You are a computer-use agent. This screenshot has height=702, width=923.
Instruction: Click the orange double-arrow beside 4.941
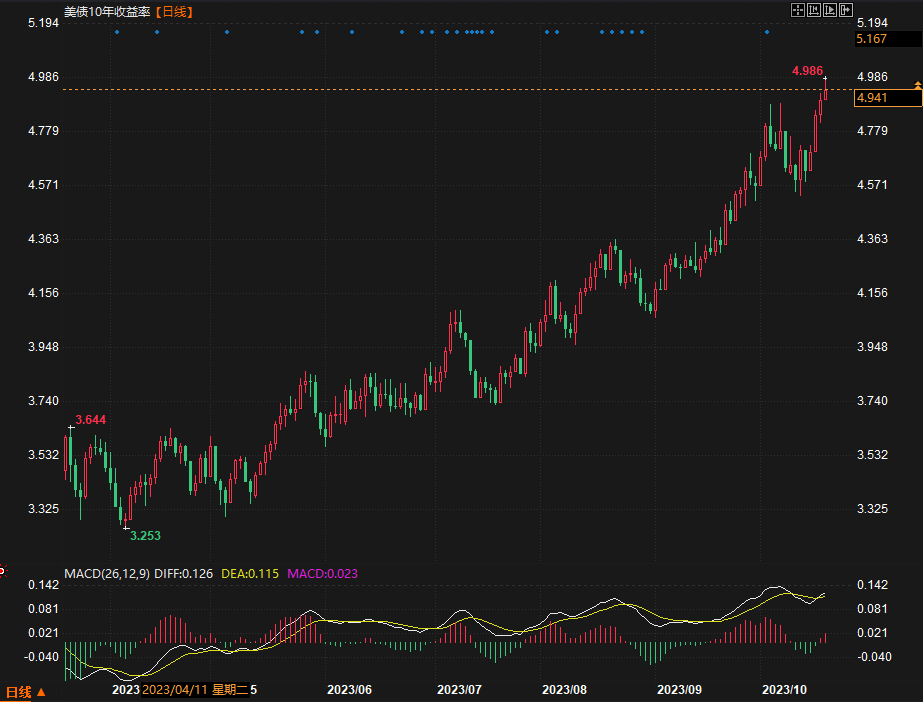tap(918, 87)
